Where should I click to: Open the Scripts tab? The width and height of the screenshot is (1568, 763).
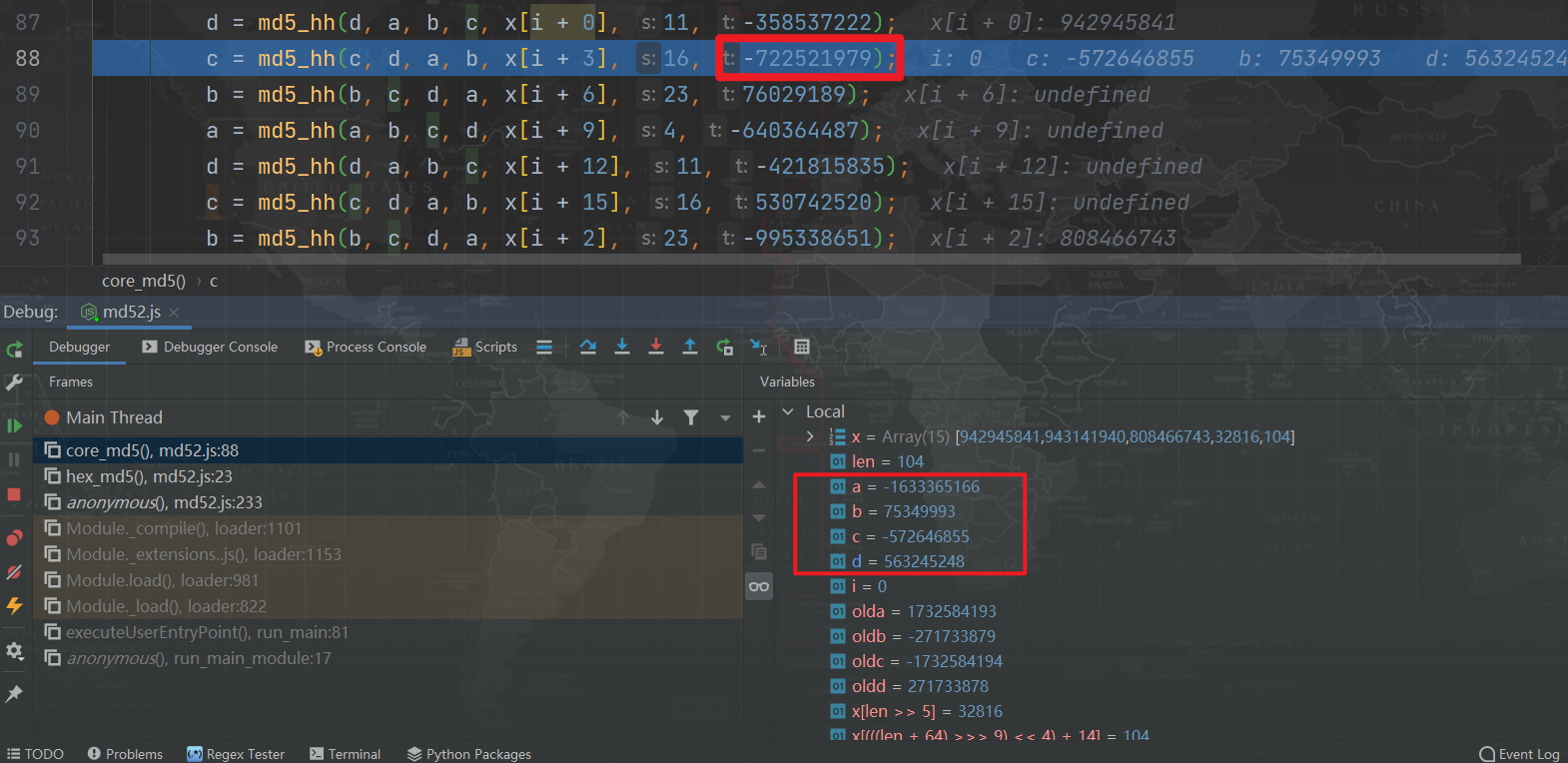tap(485, 348)
